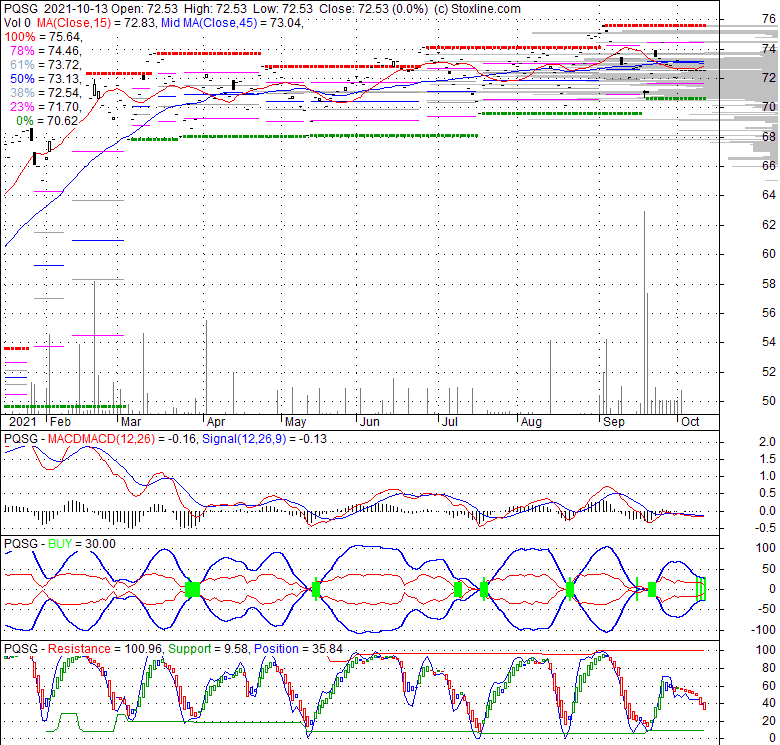Screen dimensions: 780x745
Task: Select the Apr marker on the time axis
Action: [x=216, y=421]
